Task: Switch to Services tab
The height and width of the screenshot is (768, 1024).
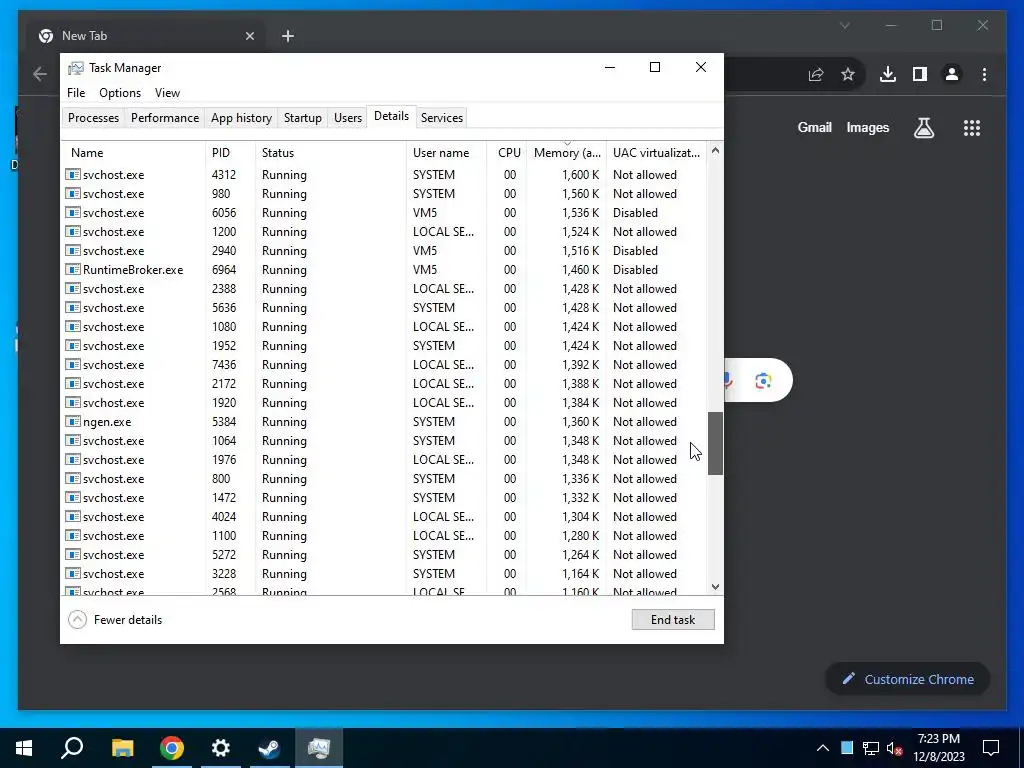Action: (441, 118)
